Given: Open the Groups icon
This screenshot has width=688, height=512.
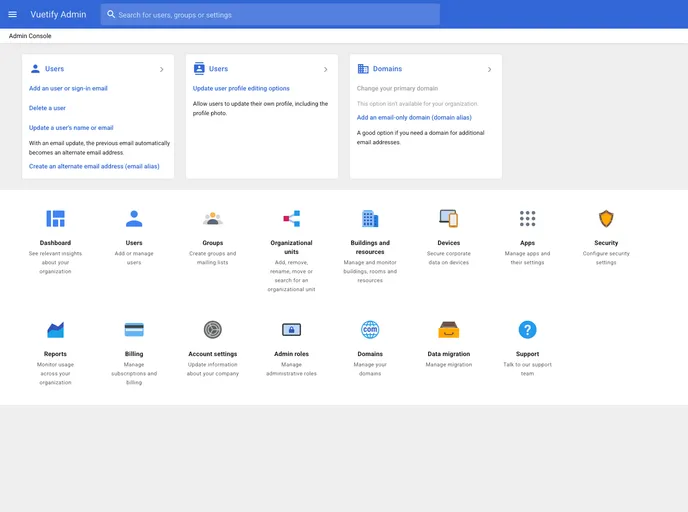Looking at the screenshot, I should point(213,218).
